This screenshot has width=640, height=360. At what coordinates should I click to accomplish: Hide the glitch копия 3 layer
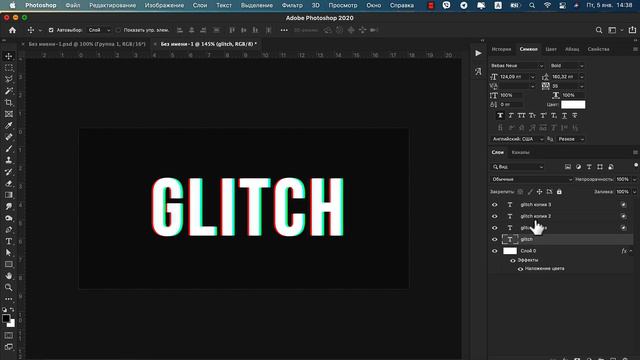pyautogui.click(x=495, y=204)
